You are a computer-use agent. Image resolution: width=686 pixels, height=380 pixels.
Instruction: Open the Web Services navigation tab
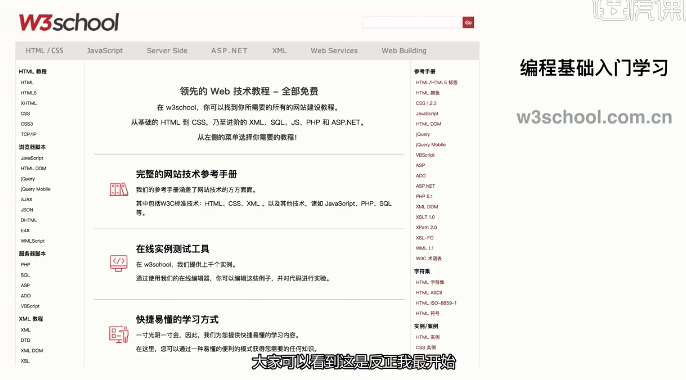[334, 51]
